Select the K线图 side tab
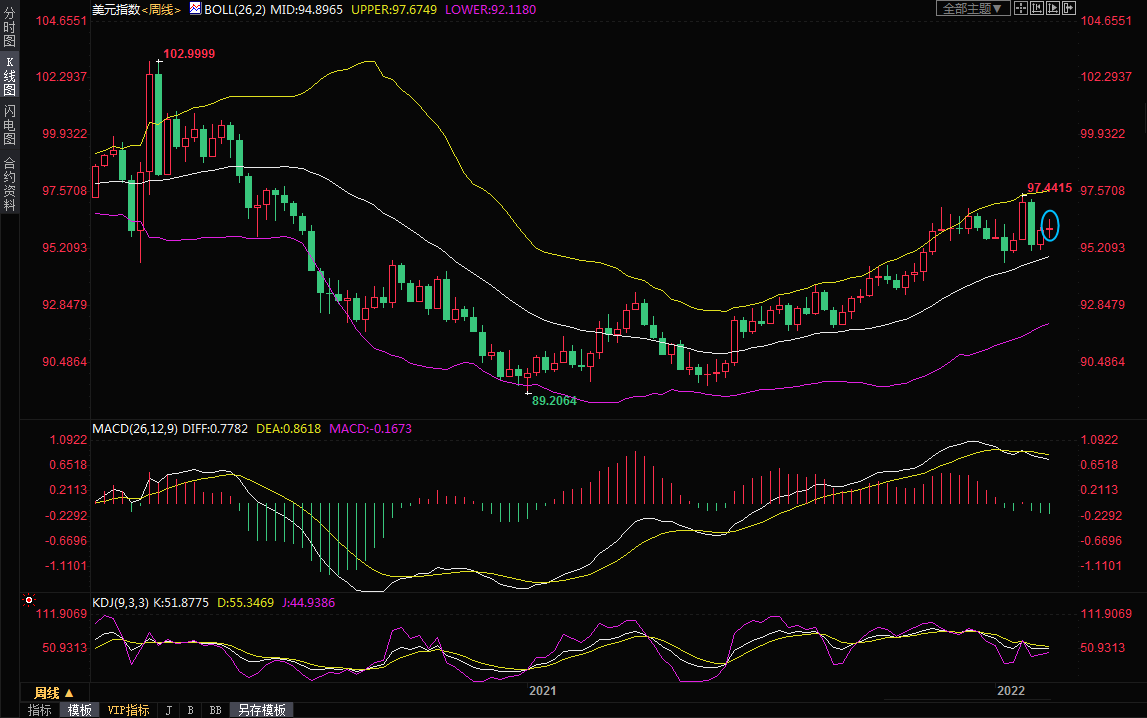1147x718 pixels. (9, 76)
